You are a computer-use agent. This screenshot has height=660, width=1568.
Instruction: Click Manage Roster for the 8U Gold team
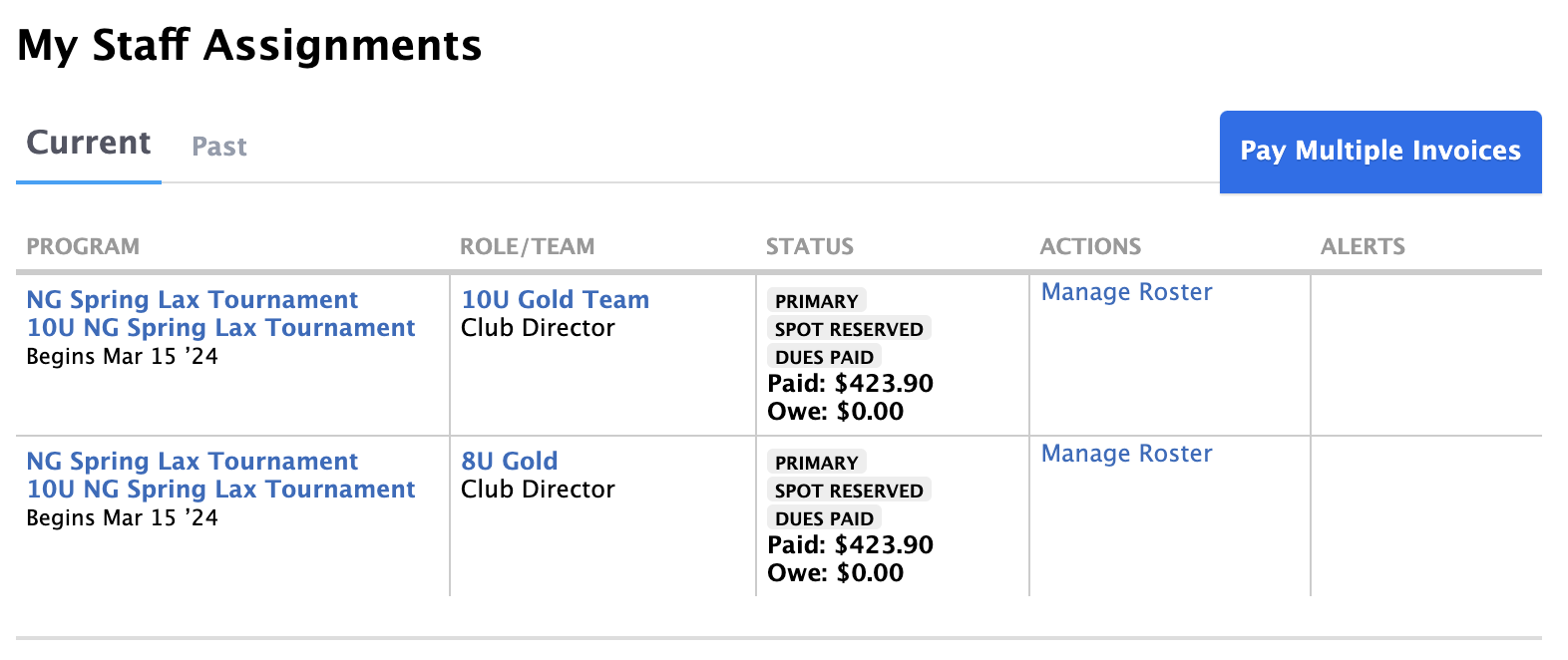click(1126, 454)
